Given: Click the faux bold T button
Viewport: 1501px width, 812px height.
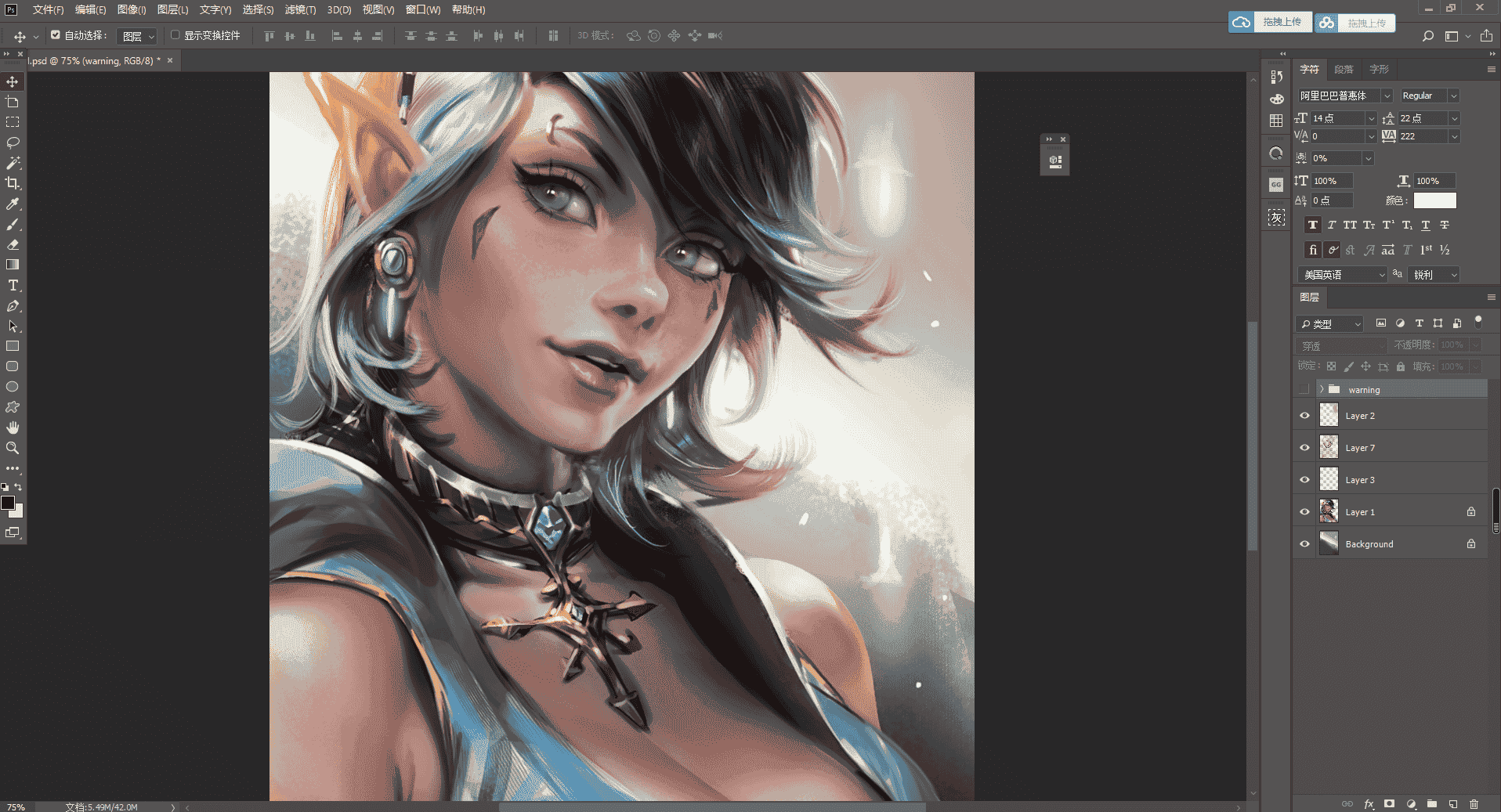Looking at the screenshot, I should [1313, 225].
